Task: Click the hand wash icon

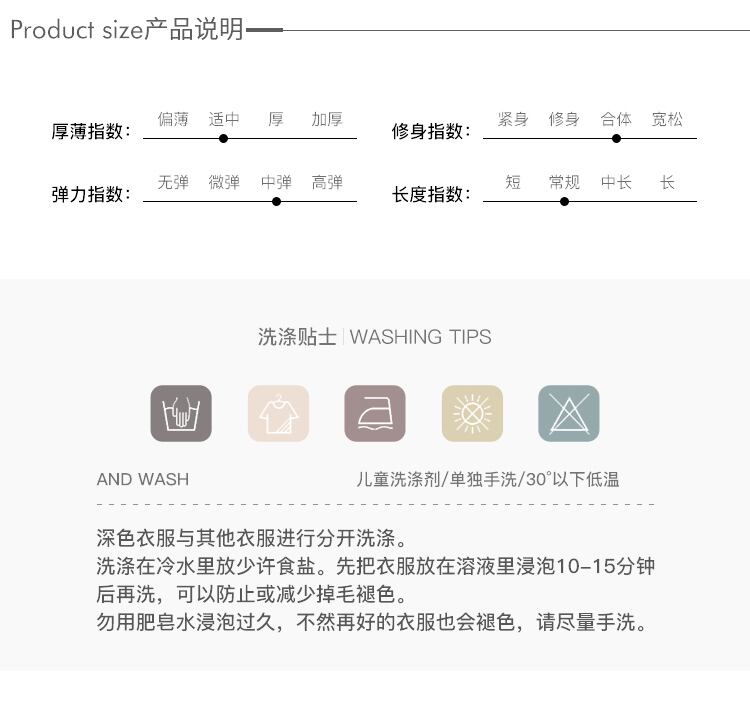Action: [x=181, y=413]
